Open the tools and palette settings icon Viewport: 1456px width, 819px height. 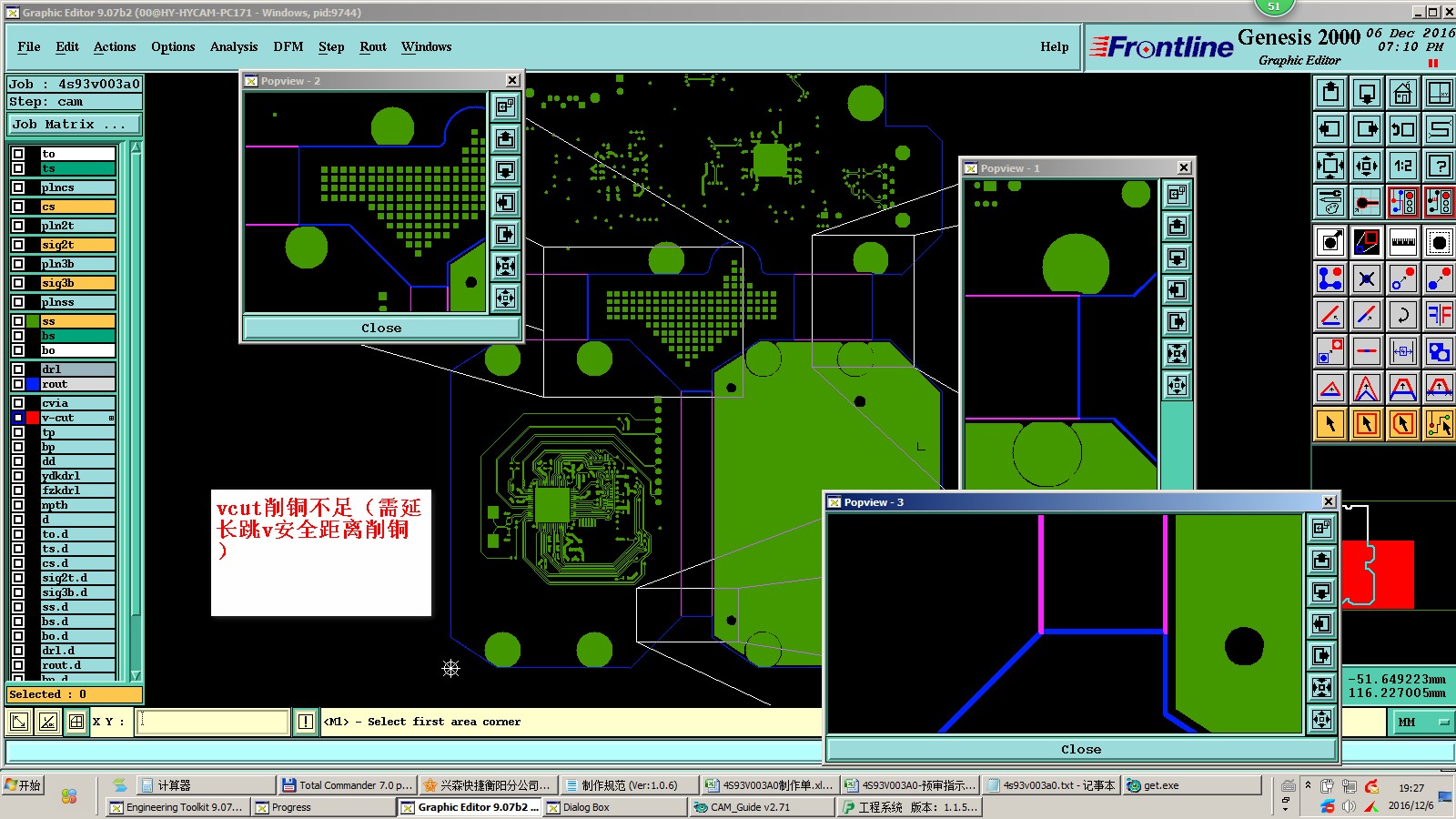pos(1330,202)
